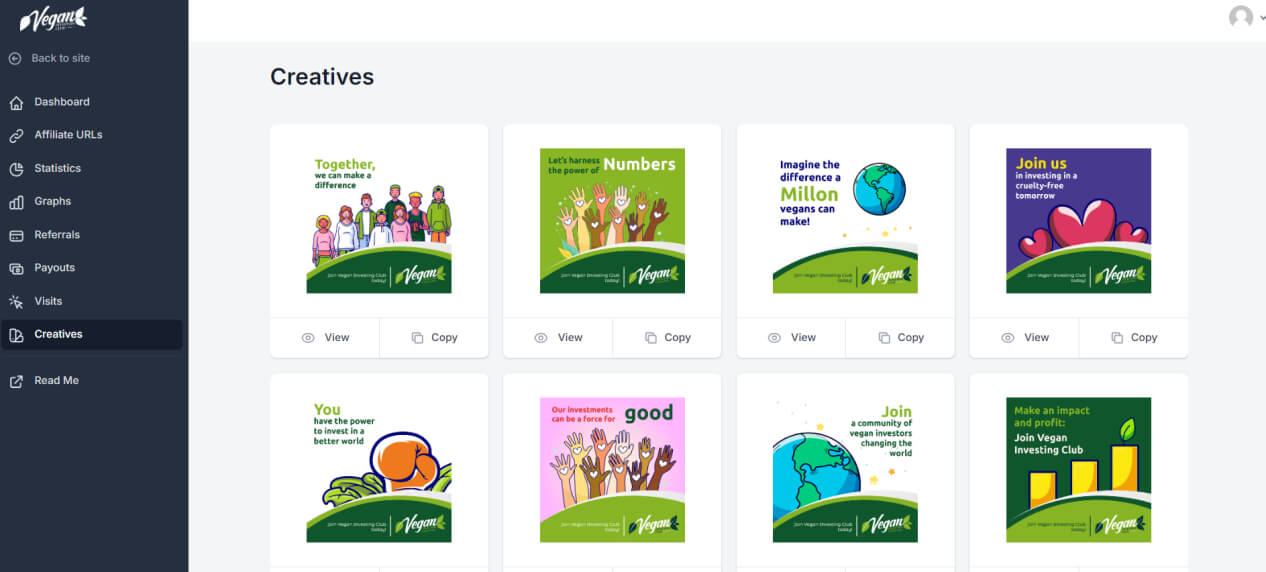The height and width of the screenshot is (572, 1266).
Task: Click the Payouts camera-style icon
Action: click(x=16, y=268)
